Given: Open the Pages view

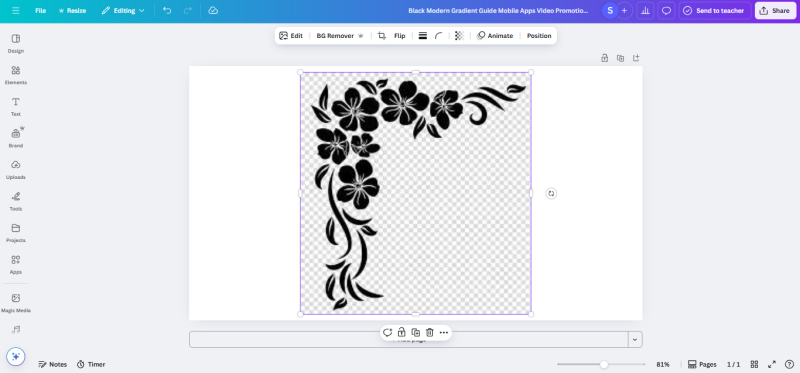Looking at the screenshot, I should 702,364.
